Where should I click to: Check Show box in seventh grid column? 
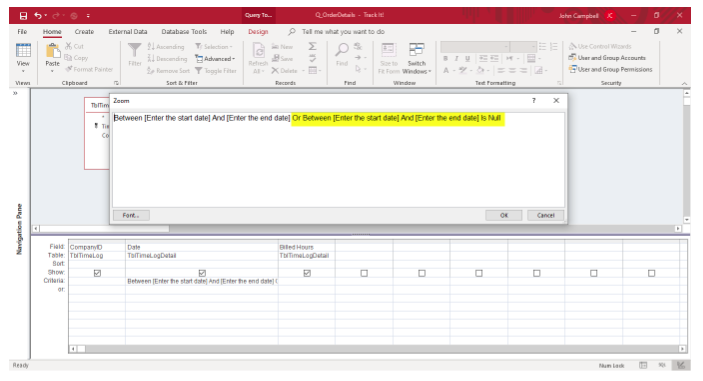pos(537,273)
